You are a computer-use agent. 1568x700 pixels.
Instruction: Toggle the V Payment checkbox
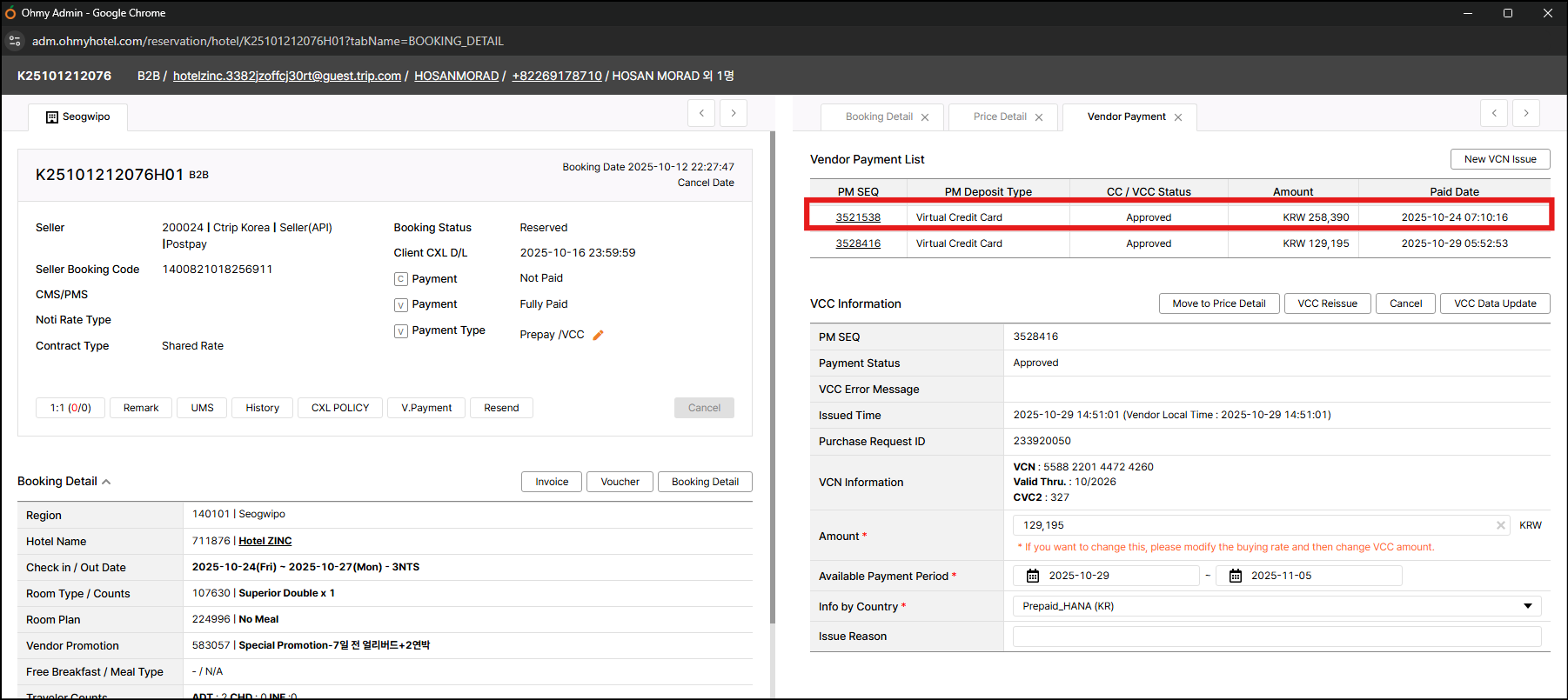(401, 305)
